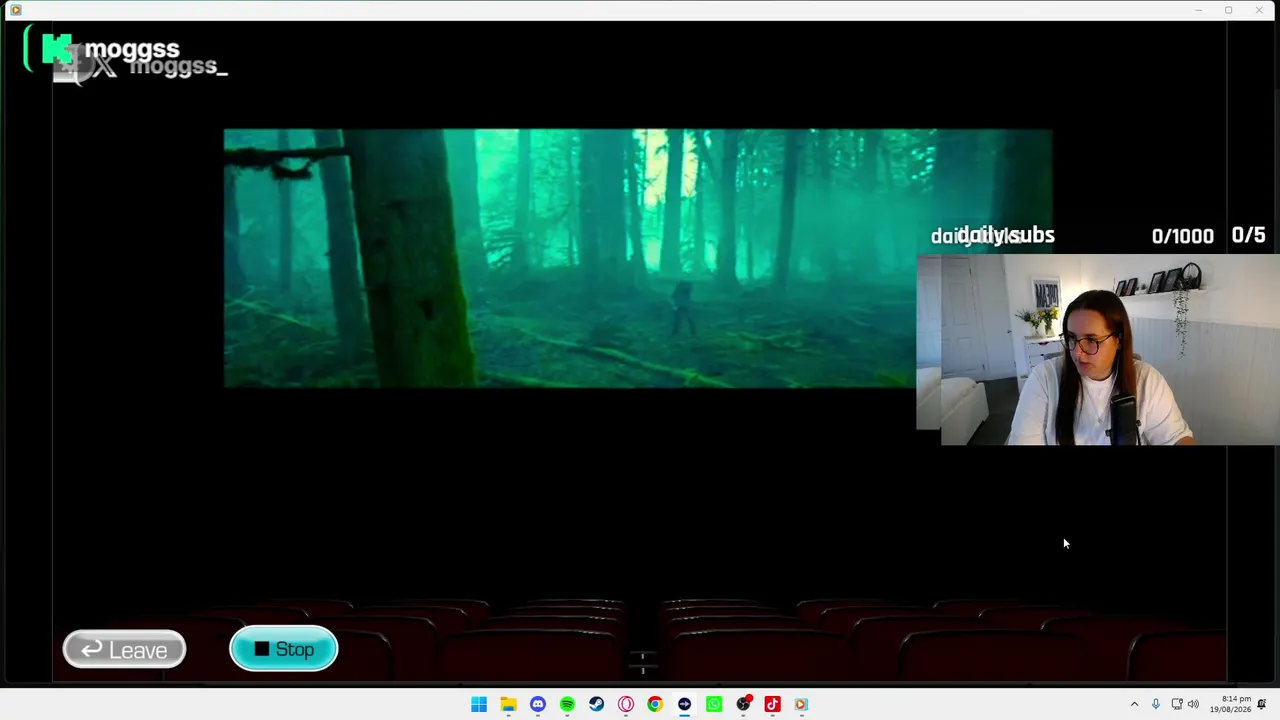
Task: Select the active arrow app icon
Action: point(684,704)
